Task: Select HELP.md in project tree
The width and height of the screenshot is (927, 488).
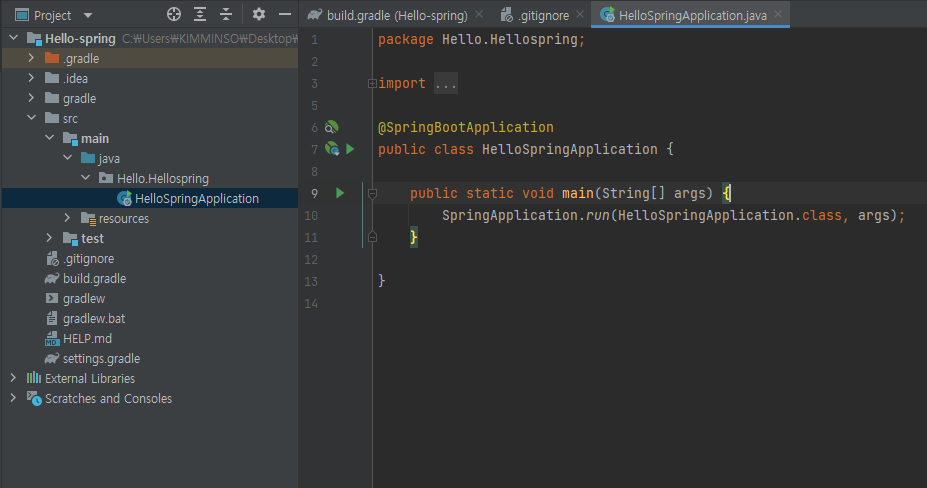Action: (x=87, y=338)
